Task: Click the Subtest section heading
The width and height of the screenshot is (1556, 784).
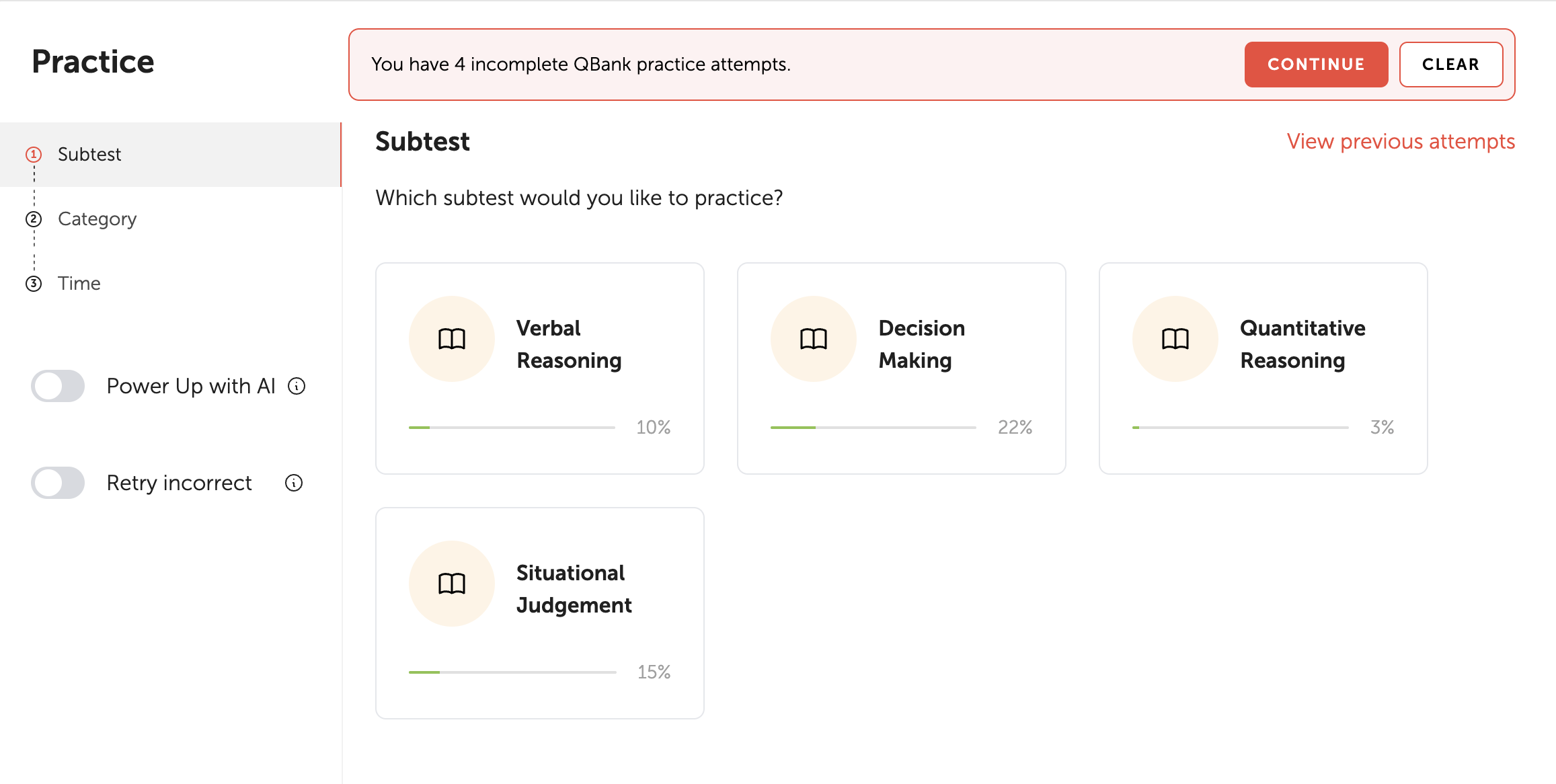Action: [x=423, y=142]
